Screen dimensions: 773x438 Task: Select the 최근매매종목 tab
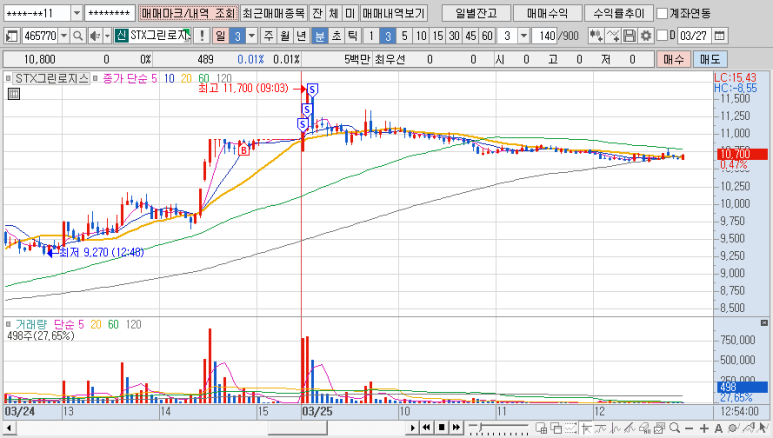pyautogui.click(x=274, y=13)
